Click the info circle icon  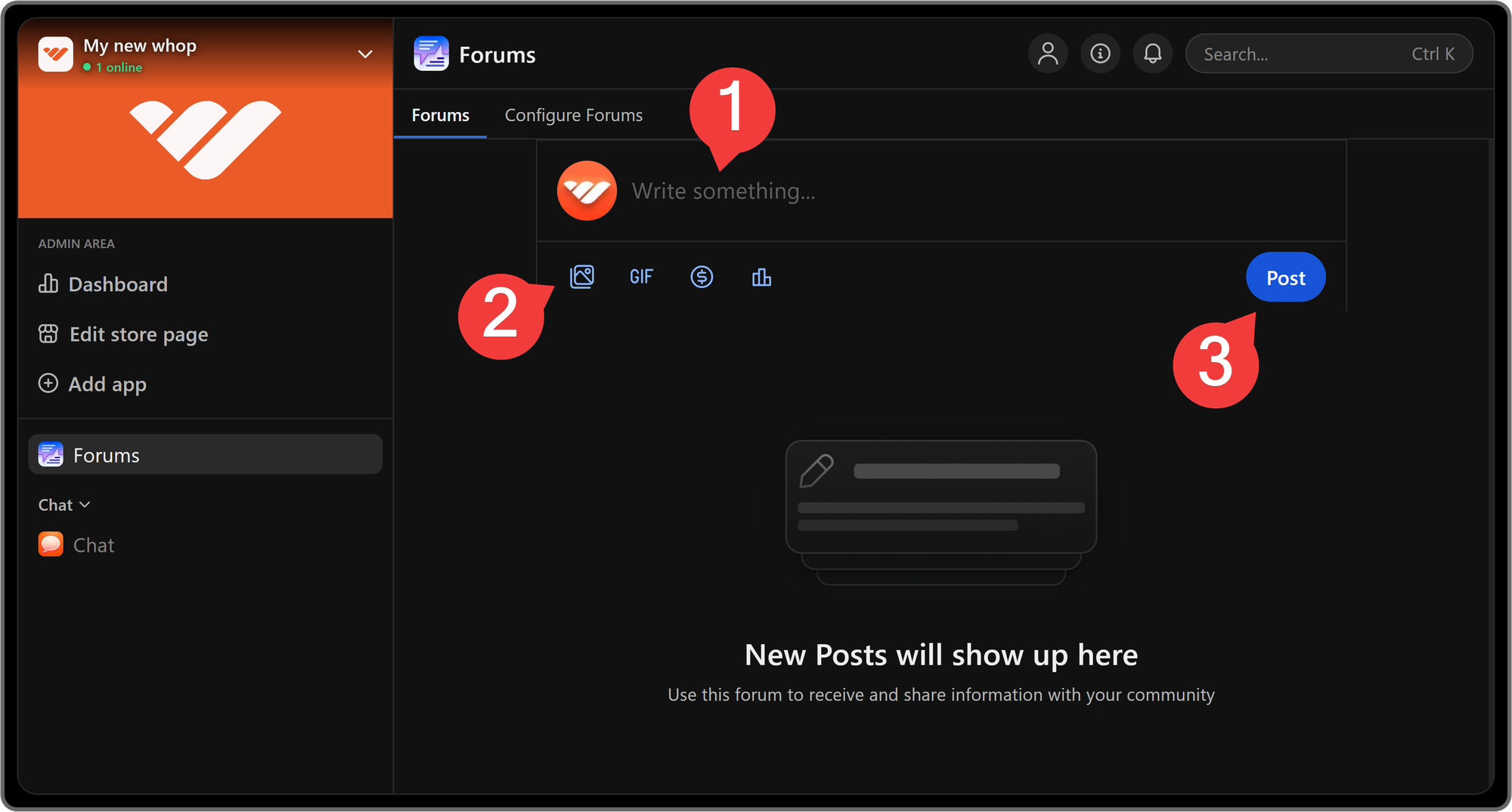pos(1100,54)
